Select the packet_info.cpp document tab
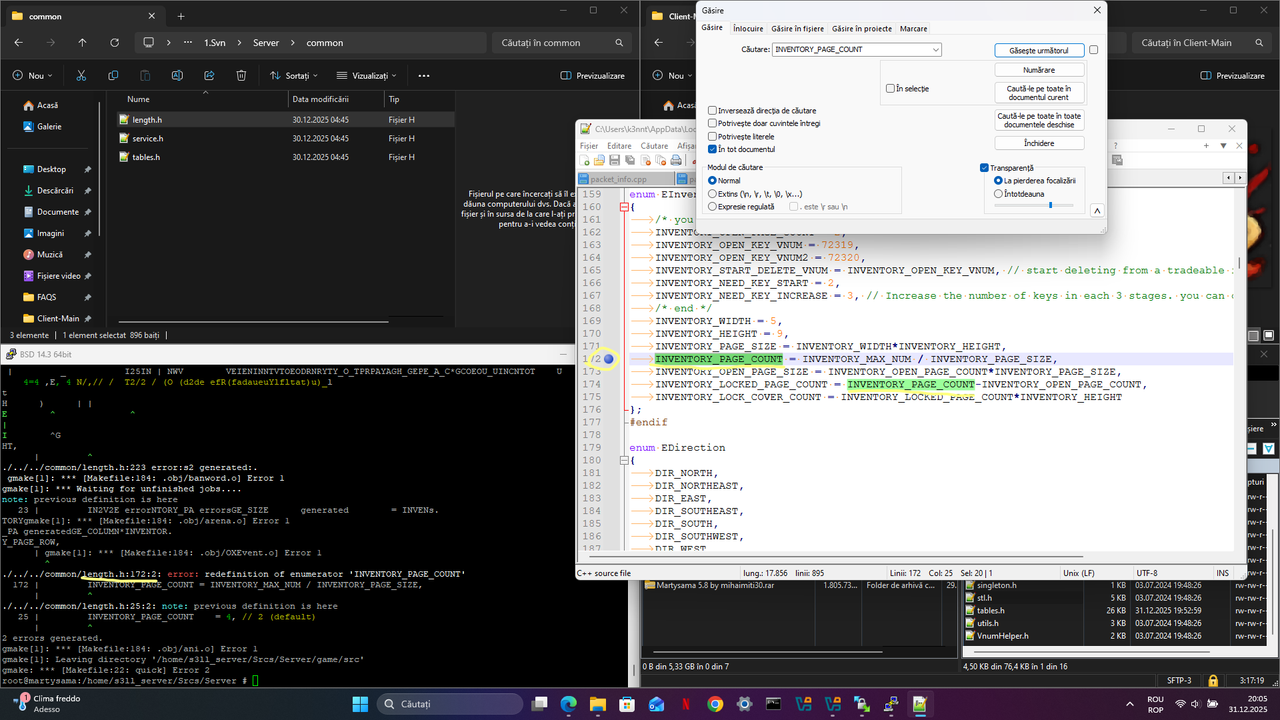This screenshot has width=1280, height=720. coord(626,180)
